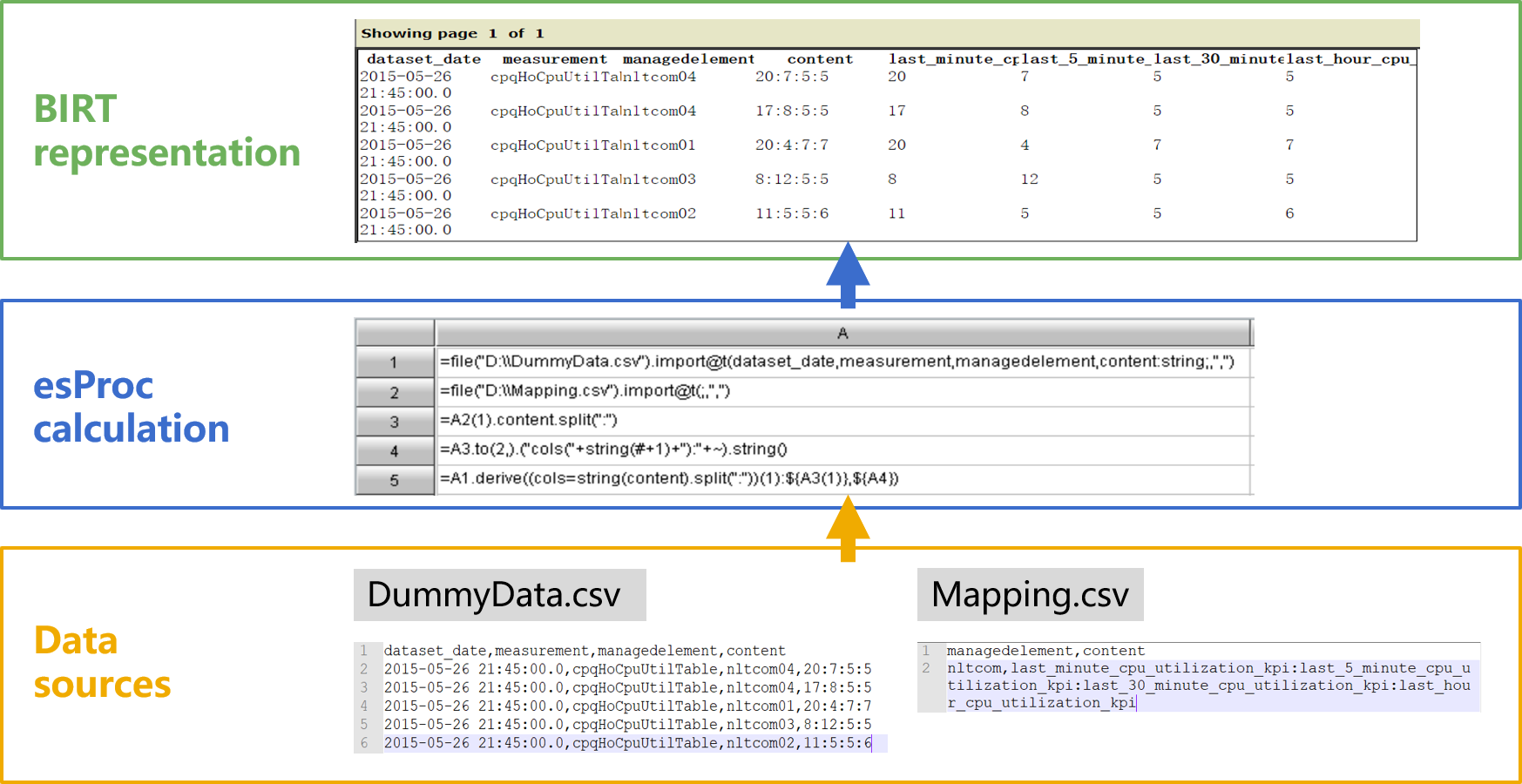Click the cell importing Mapping.csv
The image size is (1522, 784).
pyautogui.click(x=843, y=391)
